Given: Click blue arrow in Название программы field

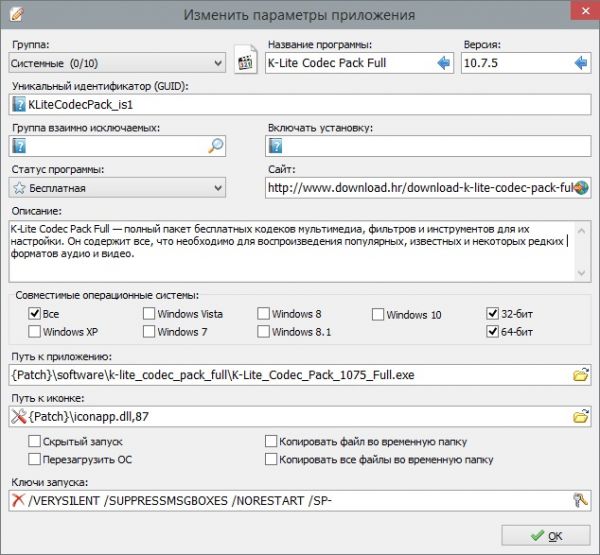Looking at the screenshot, I should tap(443, 63).
